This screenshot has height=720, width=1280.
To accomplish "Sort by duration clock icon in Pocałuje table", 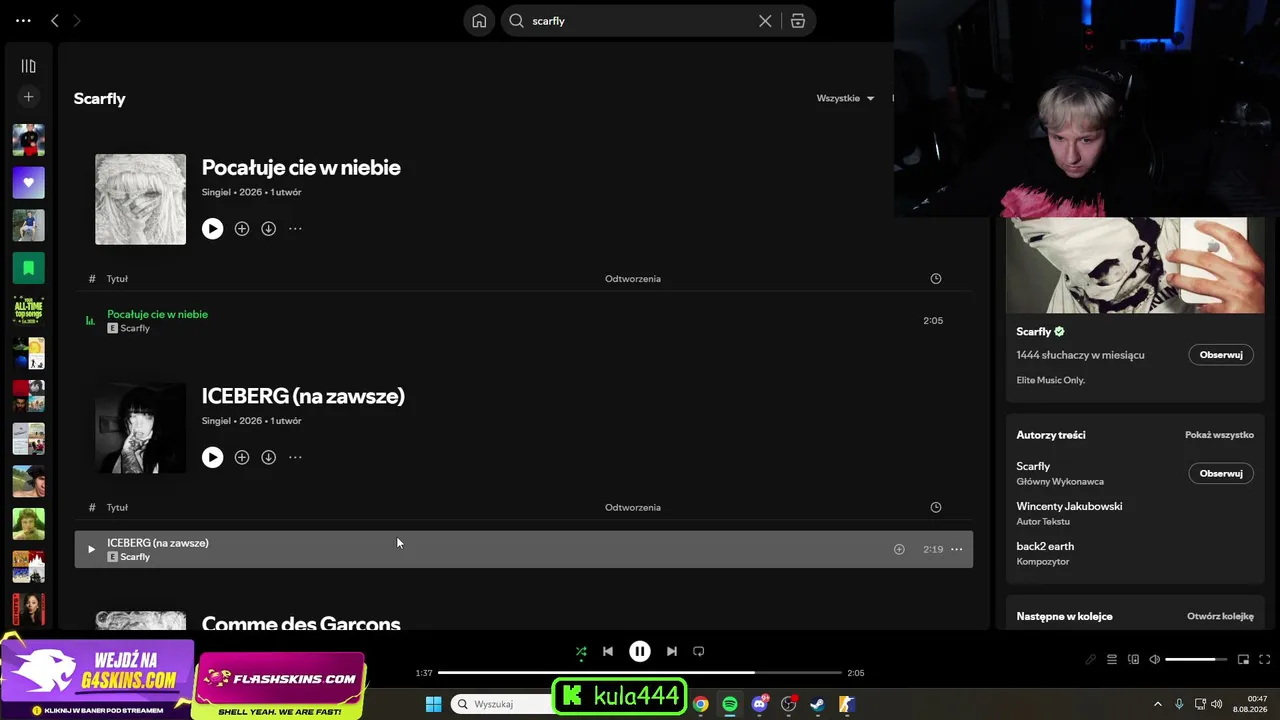I will tap(936, 279).
